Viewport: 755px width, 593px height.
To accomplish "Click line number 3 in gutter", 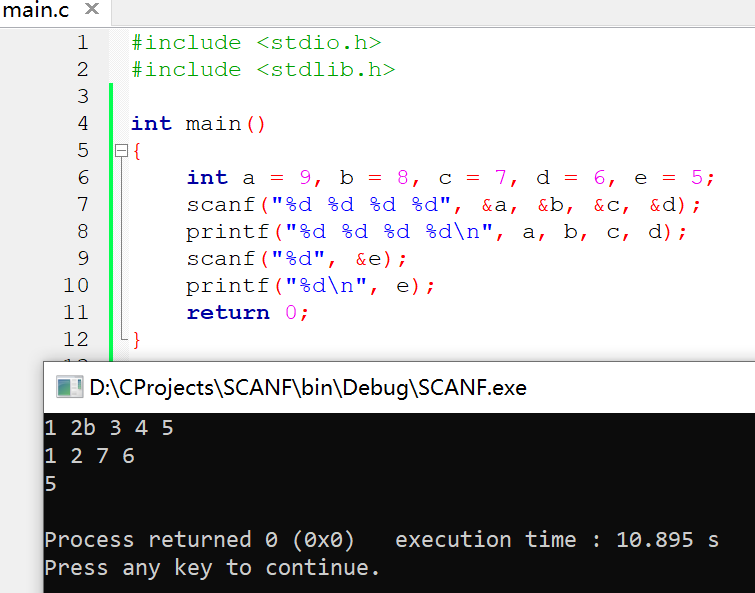I will point(83,97).
